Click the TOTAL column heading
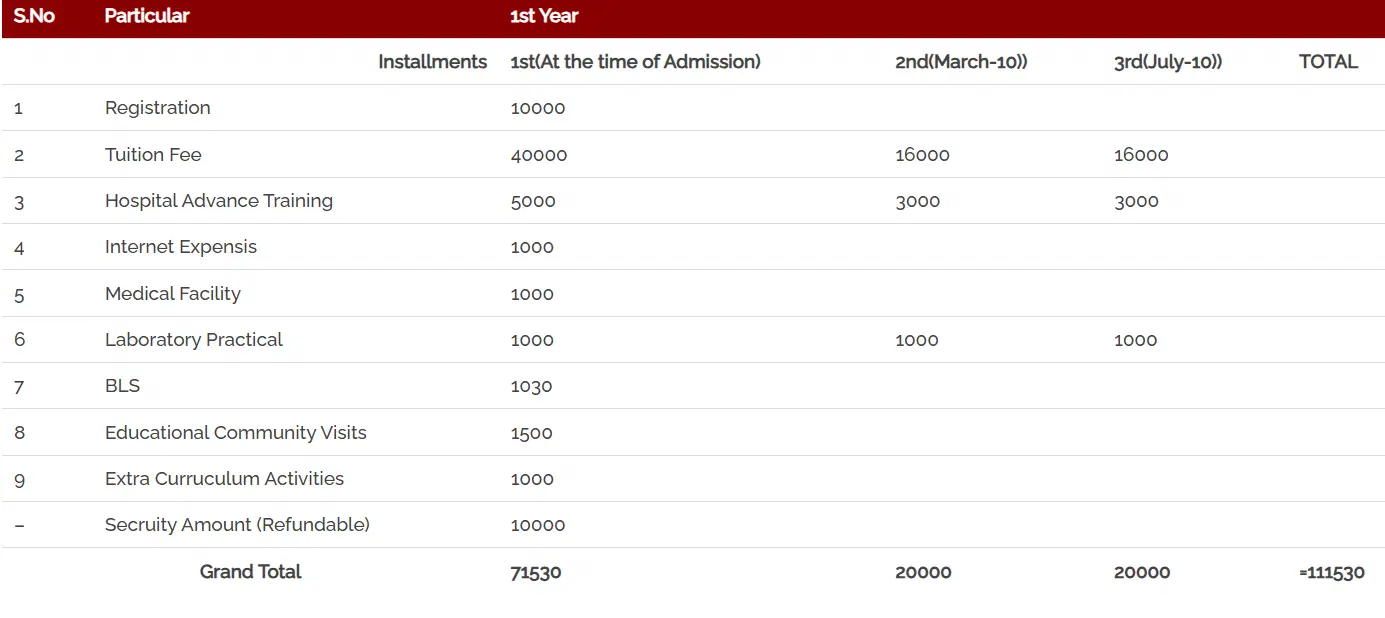This screenshot has width=1385, height=618. tap(1328, 62)
